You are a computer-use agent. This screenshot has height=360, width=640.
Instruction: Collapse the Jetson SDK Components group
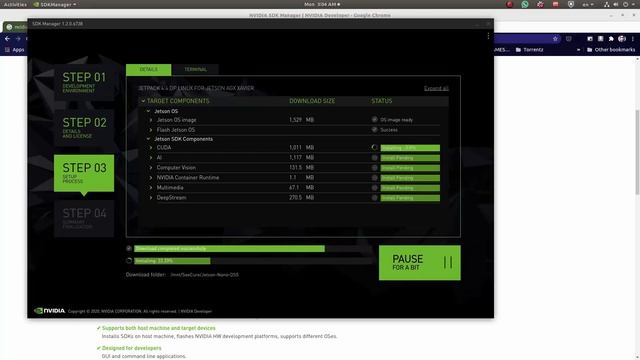pos(149,139)
